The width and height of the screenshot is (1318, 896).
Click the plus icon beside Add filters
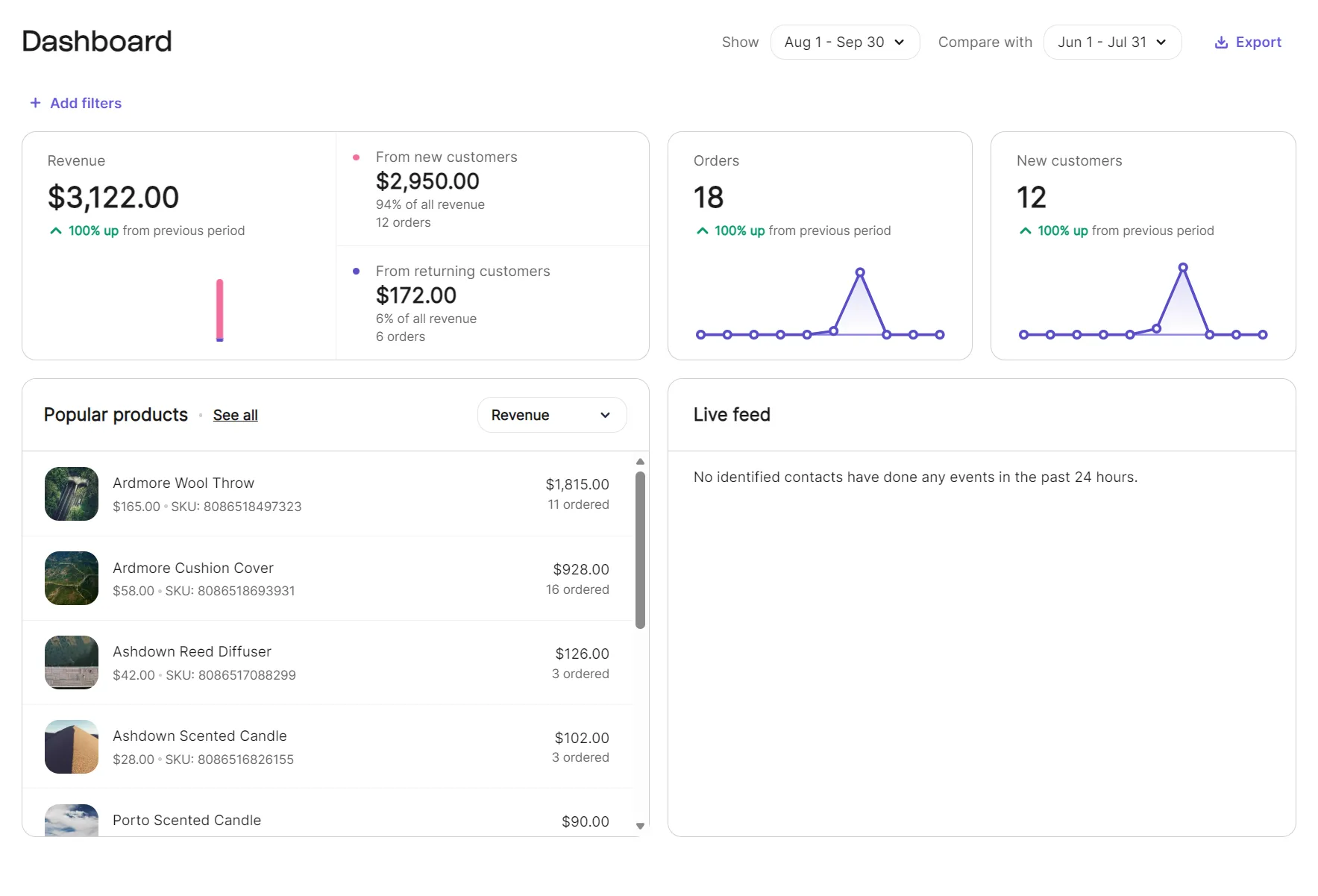(x=35, y=103)
